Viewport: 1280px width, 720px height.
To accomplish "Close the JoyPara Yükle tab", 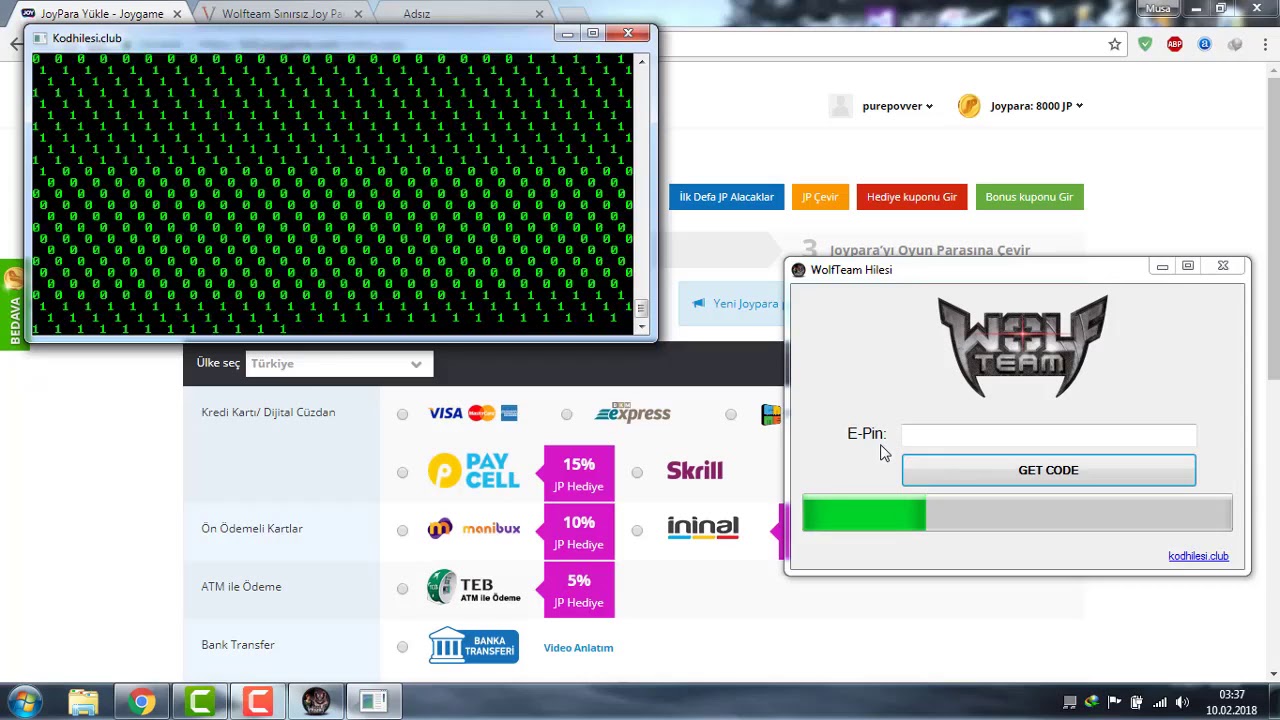I will (x=179, y=14).
